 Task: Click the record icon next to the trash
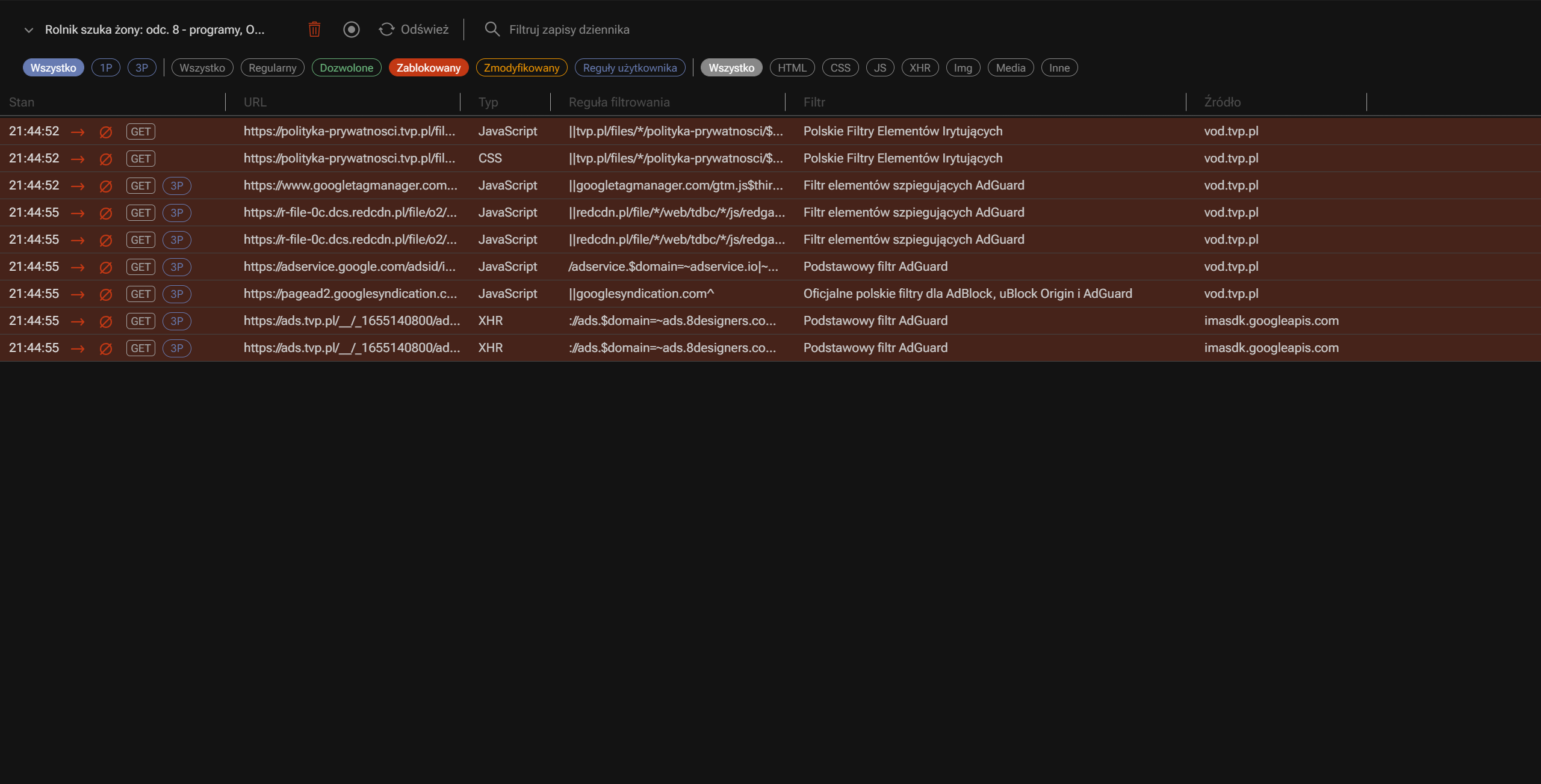coord(352,29)
